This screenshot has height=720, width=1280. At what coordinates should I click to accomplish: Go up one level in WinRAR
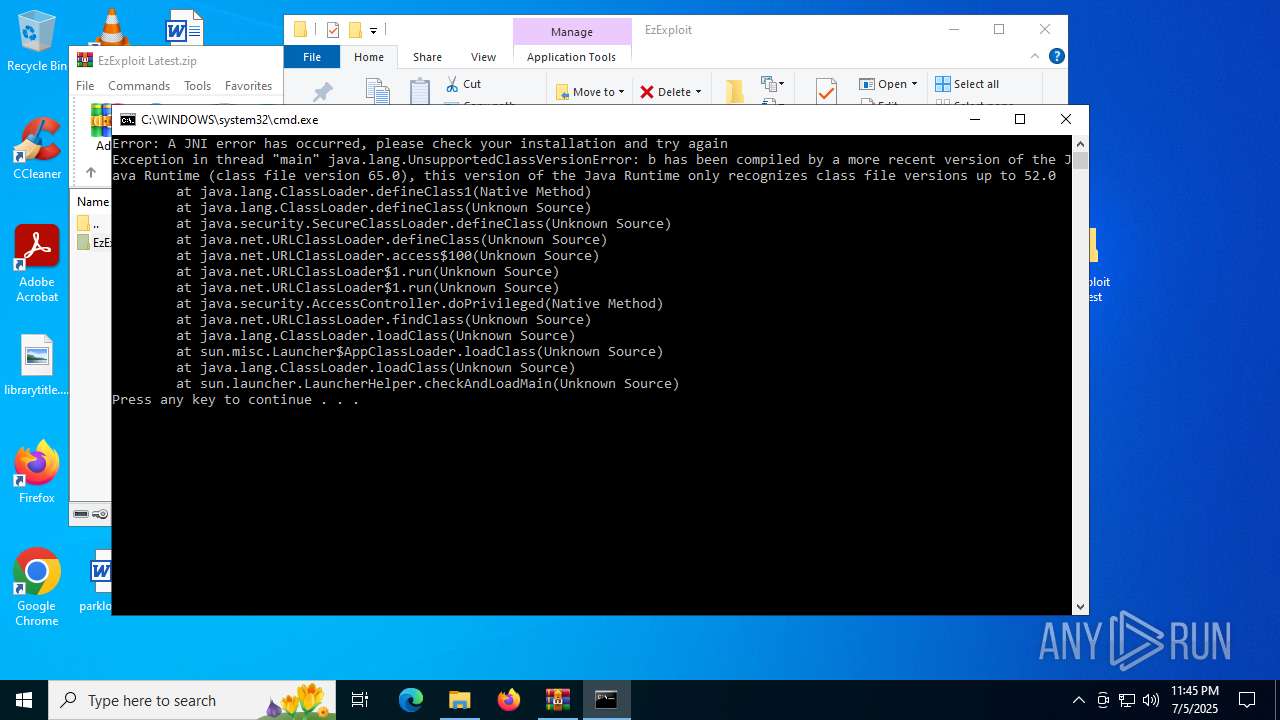click(x=91, y=172)
